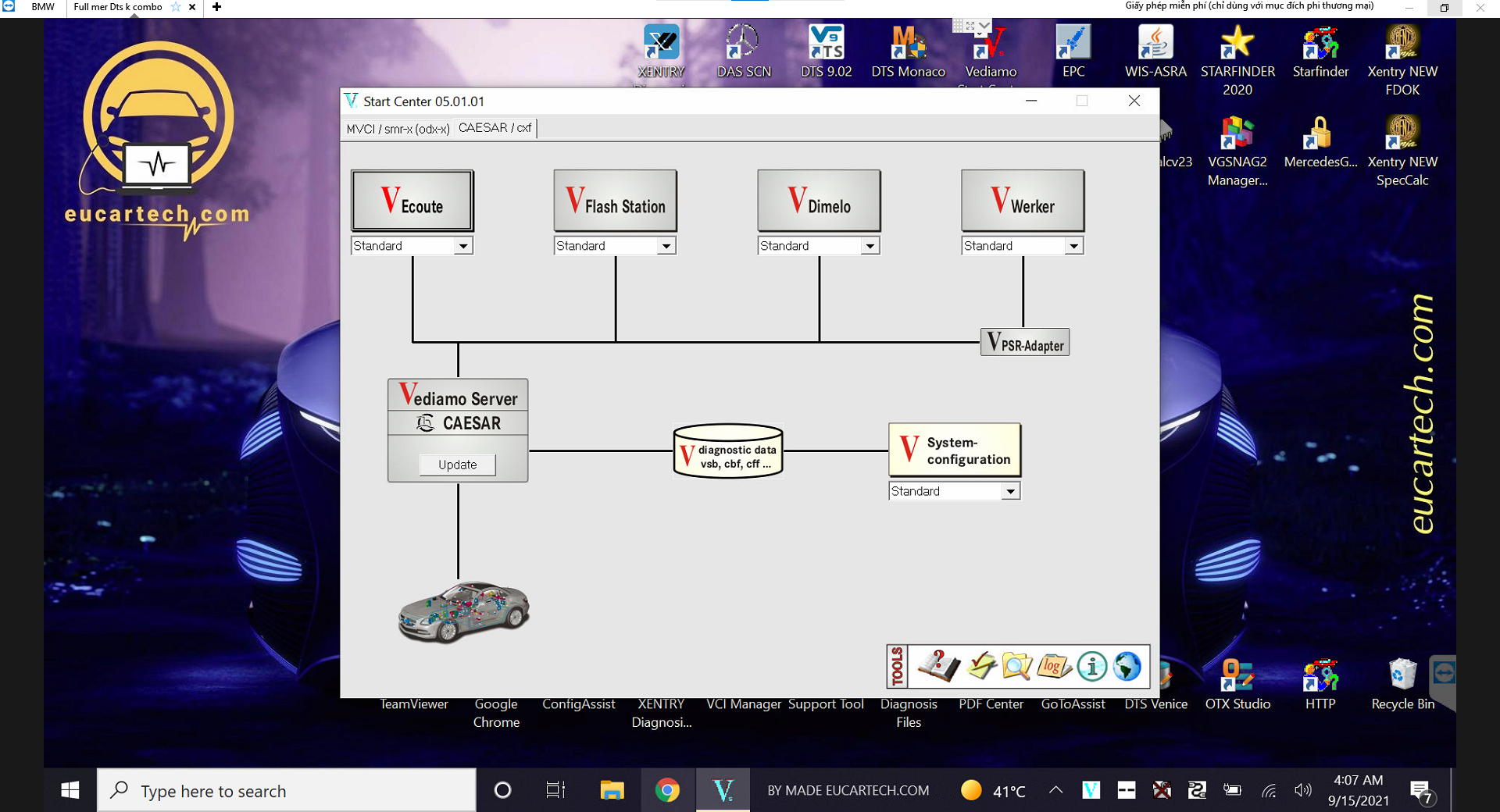Open the help book tool icon
Viewport: 1500px width, 812px height.
pyautogui.click(x=938, y=666)
